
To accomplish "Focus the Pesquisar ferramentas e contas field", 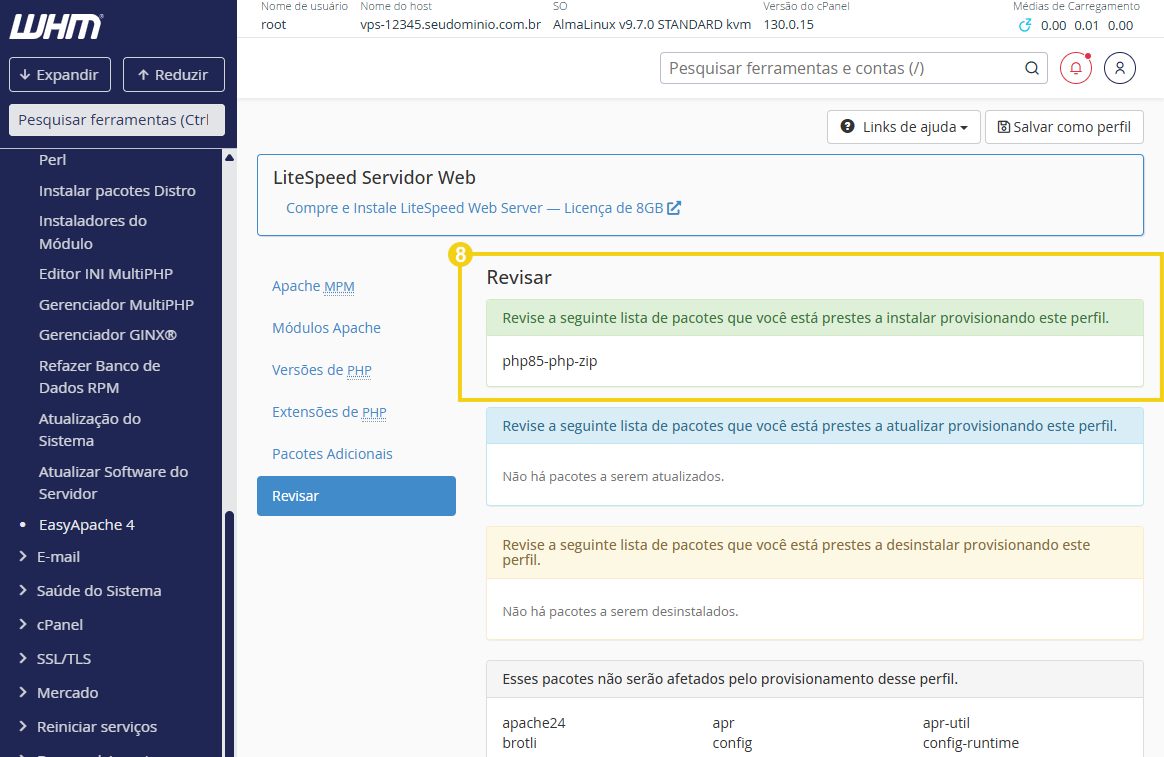I will 840,68.
